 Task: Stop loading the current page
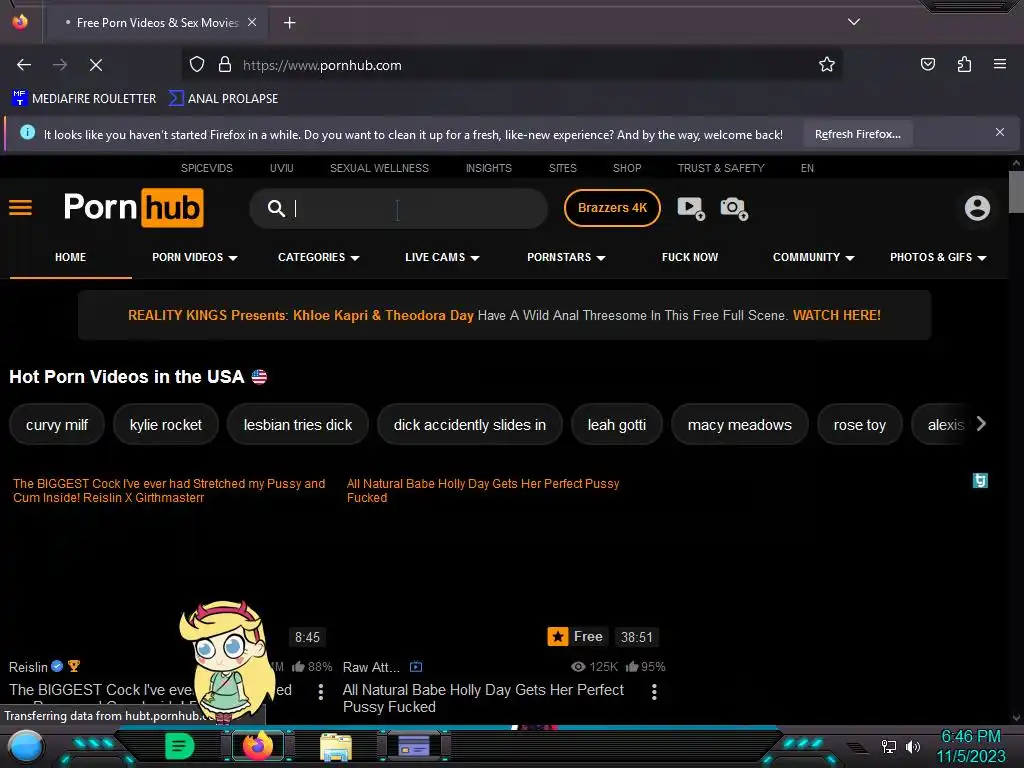point(96,65)
